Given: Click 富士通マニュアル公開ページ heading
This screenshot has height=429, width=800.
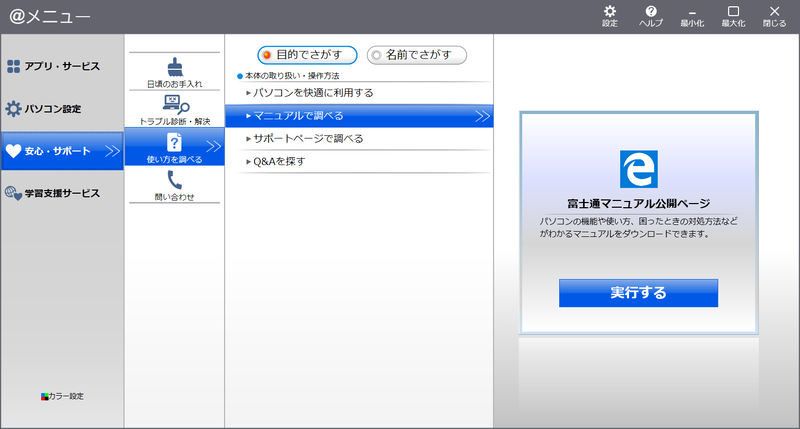Looking at the screenshot, I should (638, 204).
